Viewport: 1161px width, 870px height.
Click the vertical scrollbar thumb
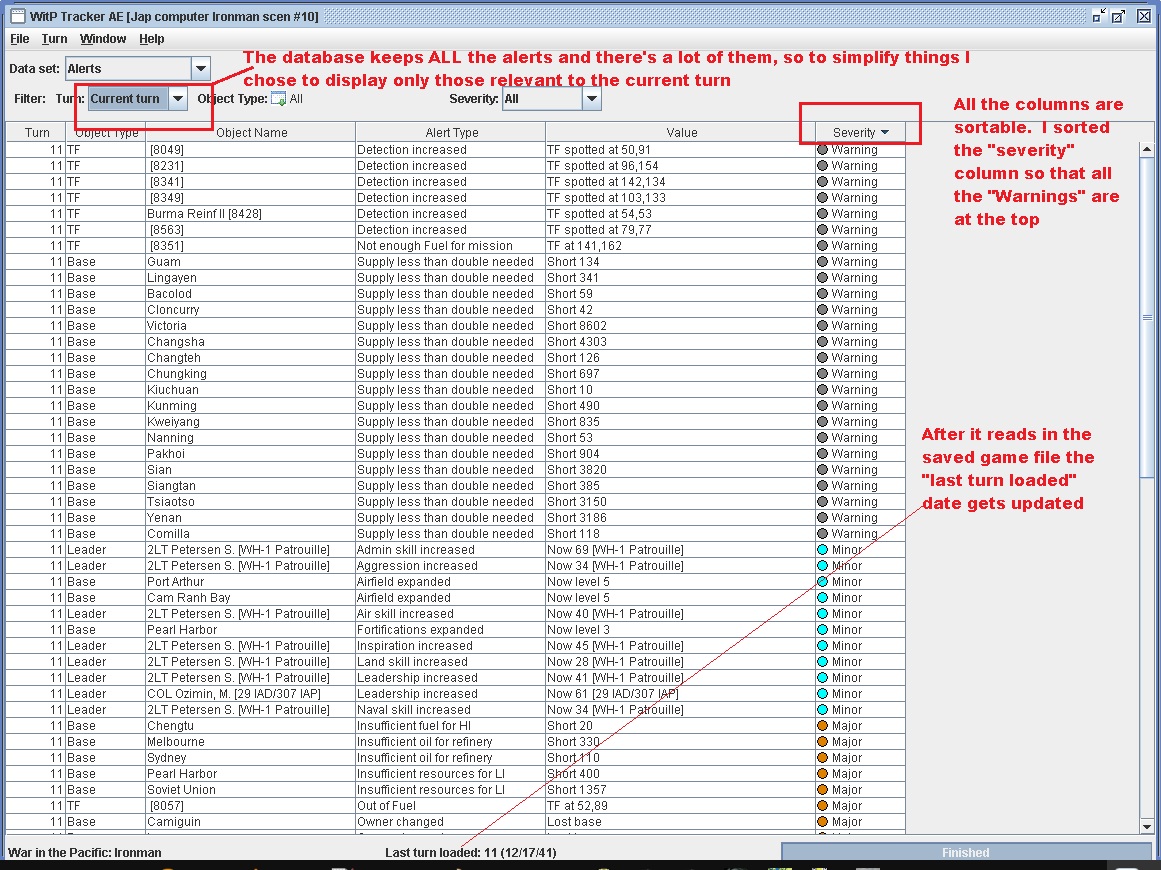(1146, 317)
